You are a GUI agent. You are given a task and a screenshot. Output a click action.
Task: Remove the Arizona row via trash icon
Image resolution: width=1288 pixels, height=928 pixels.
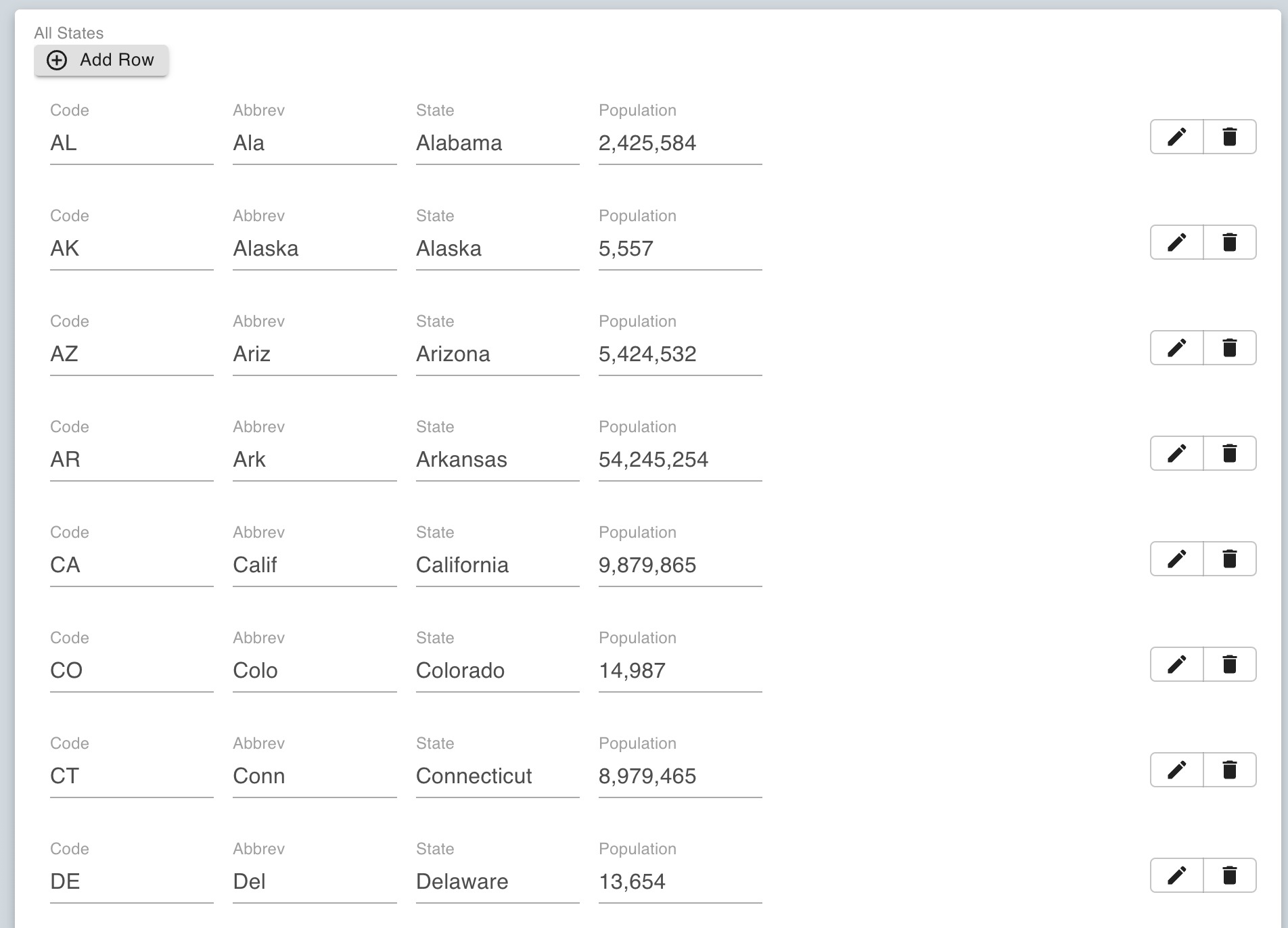coord(1230,348)
